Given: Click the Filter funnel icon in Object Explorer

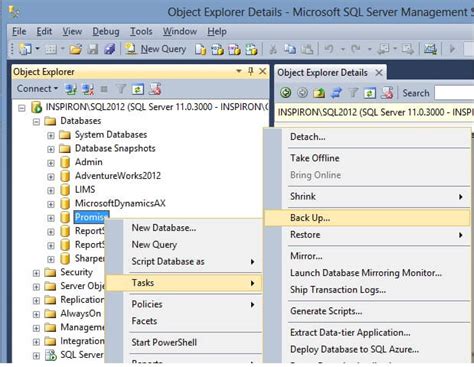Looking at the screenshot, I should click(x=121, y=89).
